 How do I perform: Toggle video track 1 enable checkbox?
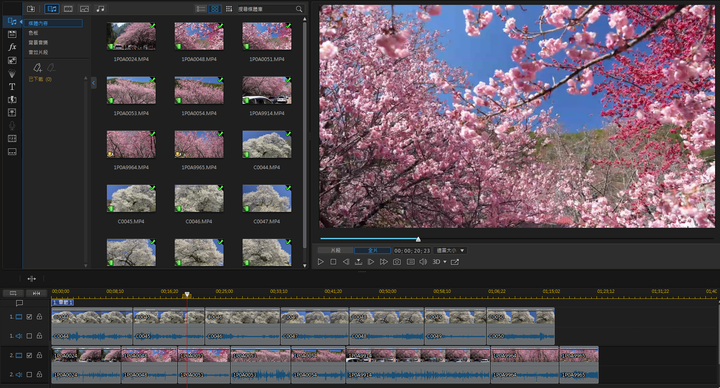click(x=29, y=317)
